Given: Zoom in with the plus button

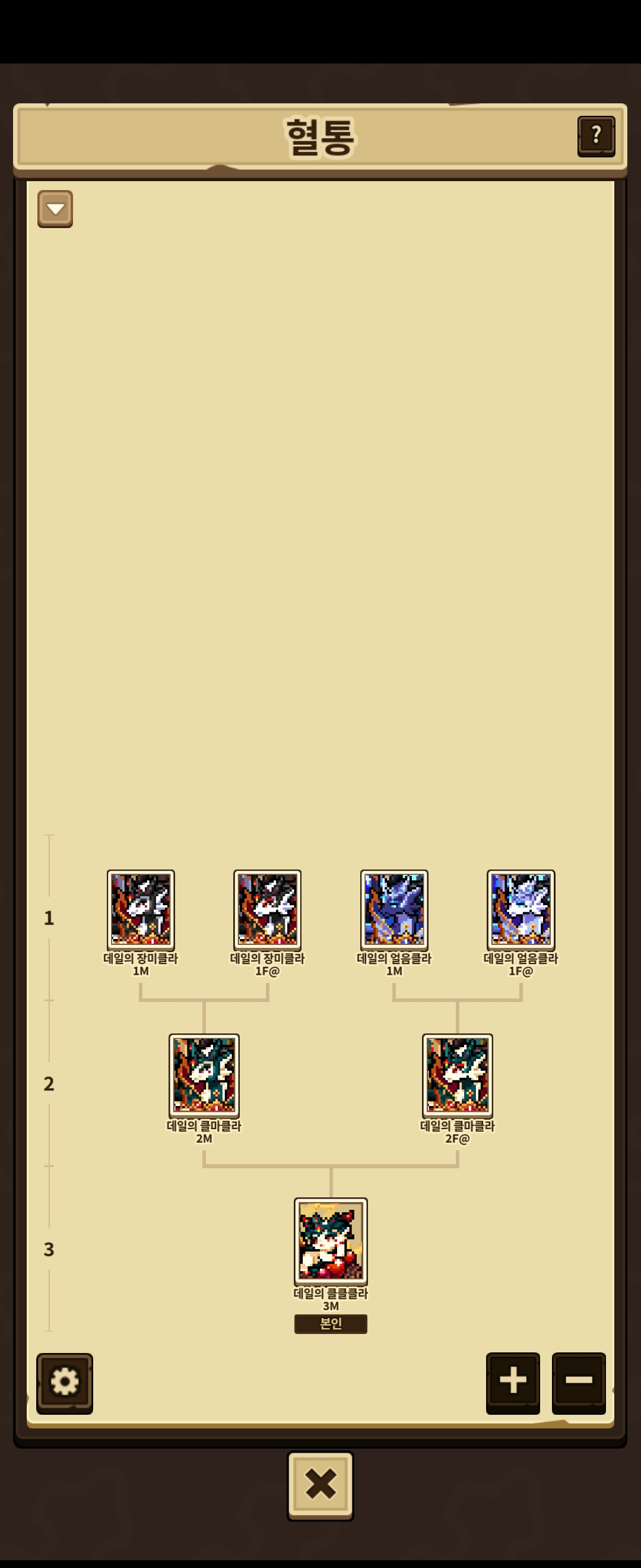Looking at the screenshot, I should click(x=513, y=1382).
